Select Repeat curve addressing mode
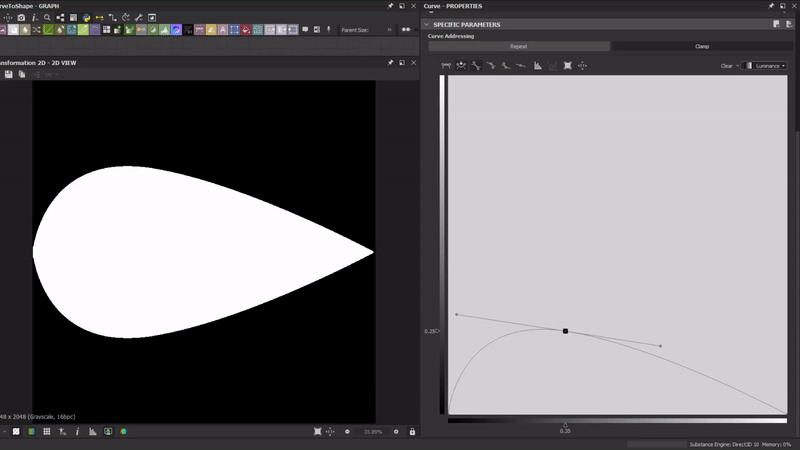The image size is (800, 450). pos(519,46)
